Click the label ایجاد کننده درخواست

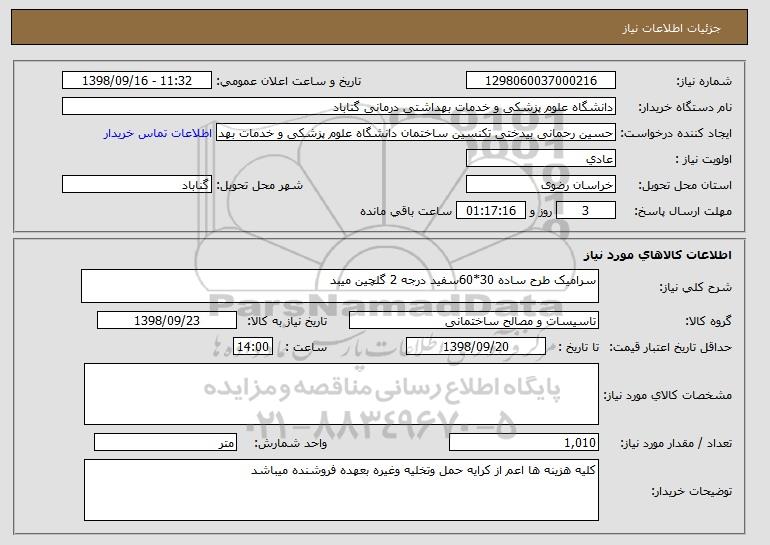click(x=676, y=133)
